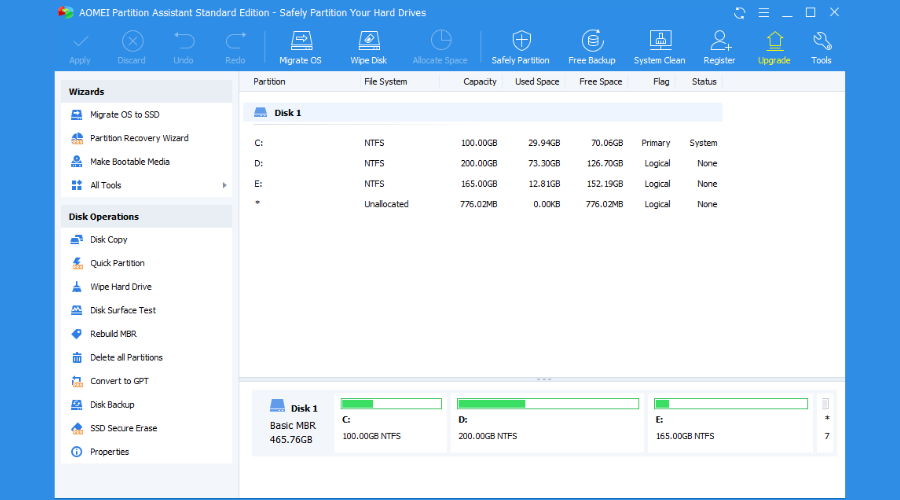Screen dimensions: 900x500
Task: Click the Used Space column header
Action: [537, 82]
